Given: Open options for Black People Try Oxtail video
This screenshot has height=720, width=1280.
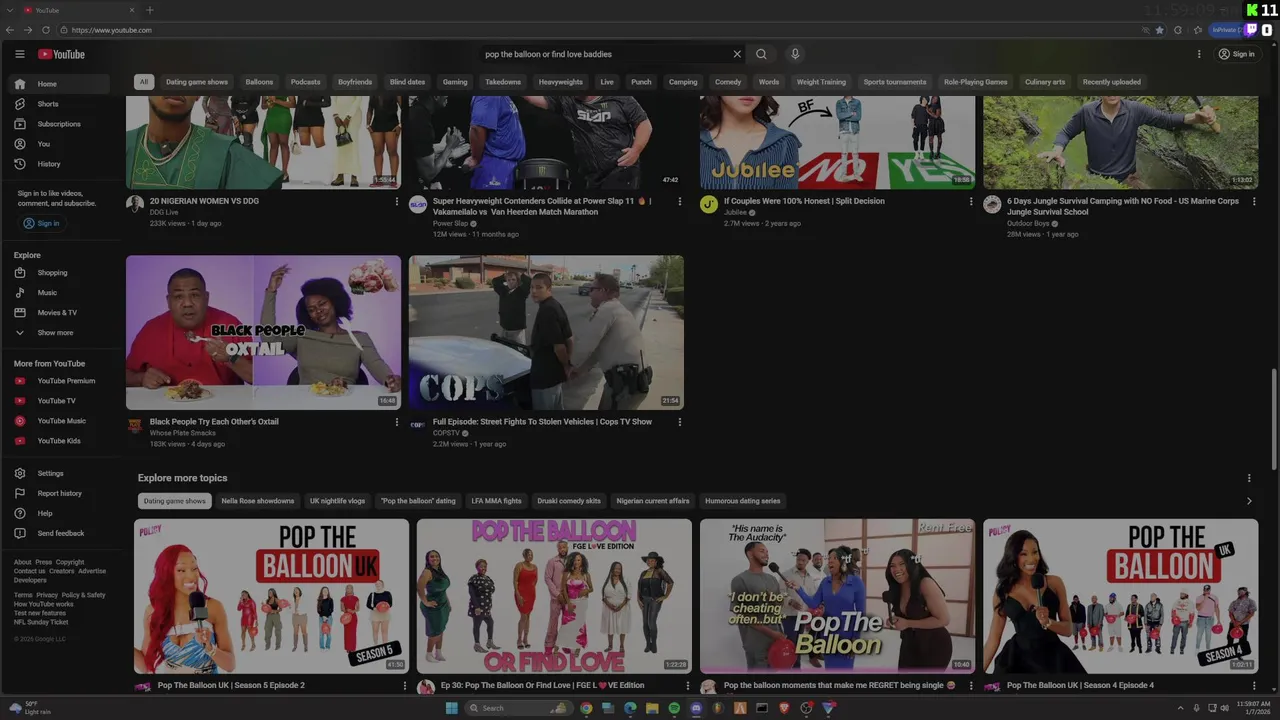Looking at the screenshot, I should 397,422.
